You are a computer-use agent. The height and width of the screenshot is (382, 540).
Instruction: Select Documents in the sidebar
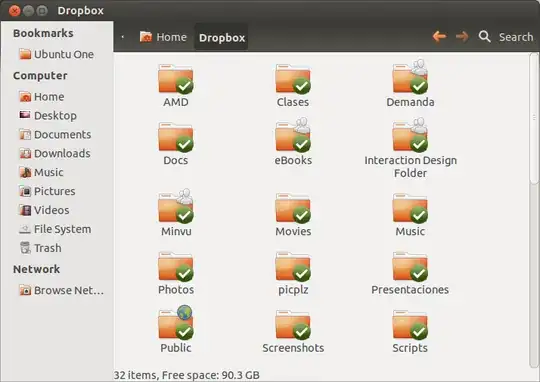(62, 134)
